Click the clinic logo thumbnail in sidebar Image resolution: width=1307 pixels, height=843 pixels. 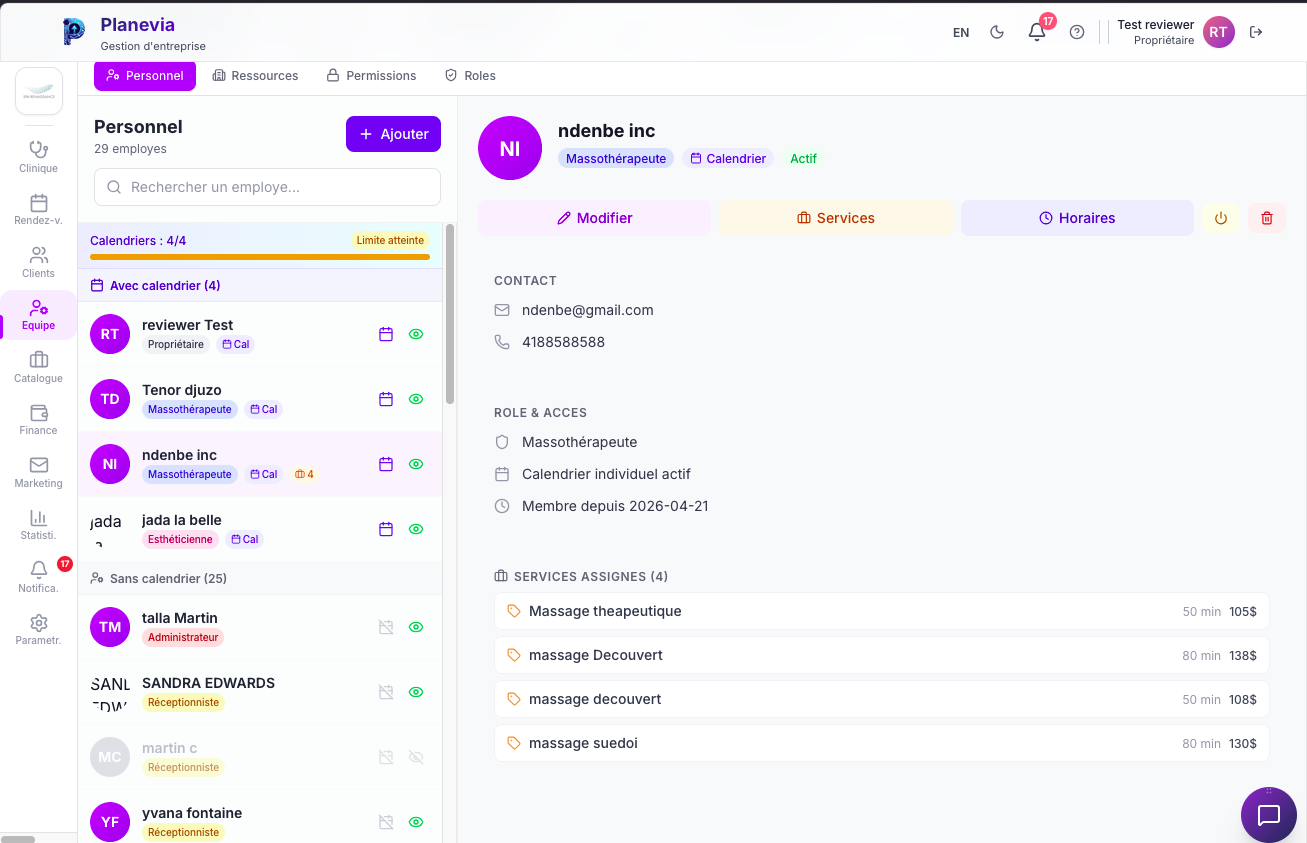39,91
